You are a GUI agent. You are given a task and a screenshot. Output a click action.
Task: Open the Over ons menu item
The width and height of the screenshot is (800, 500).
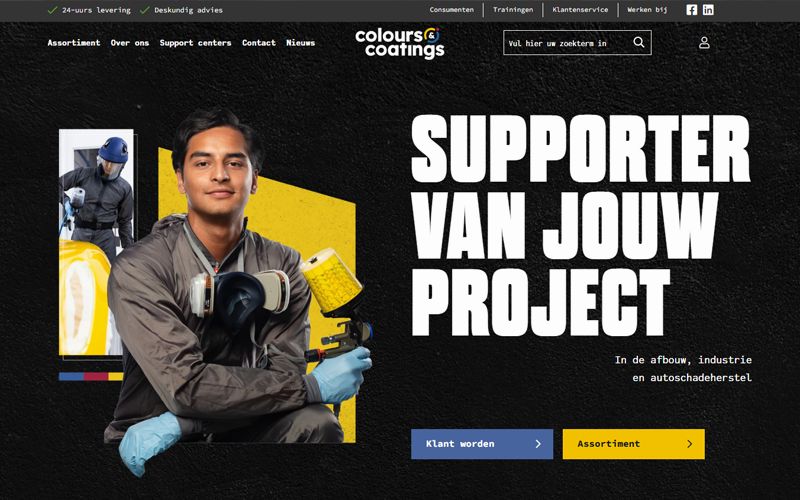(130, 43)
